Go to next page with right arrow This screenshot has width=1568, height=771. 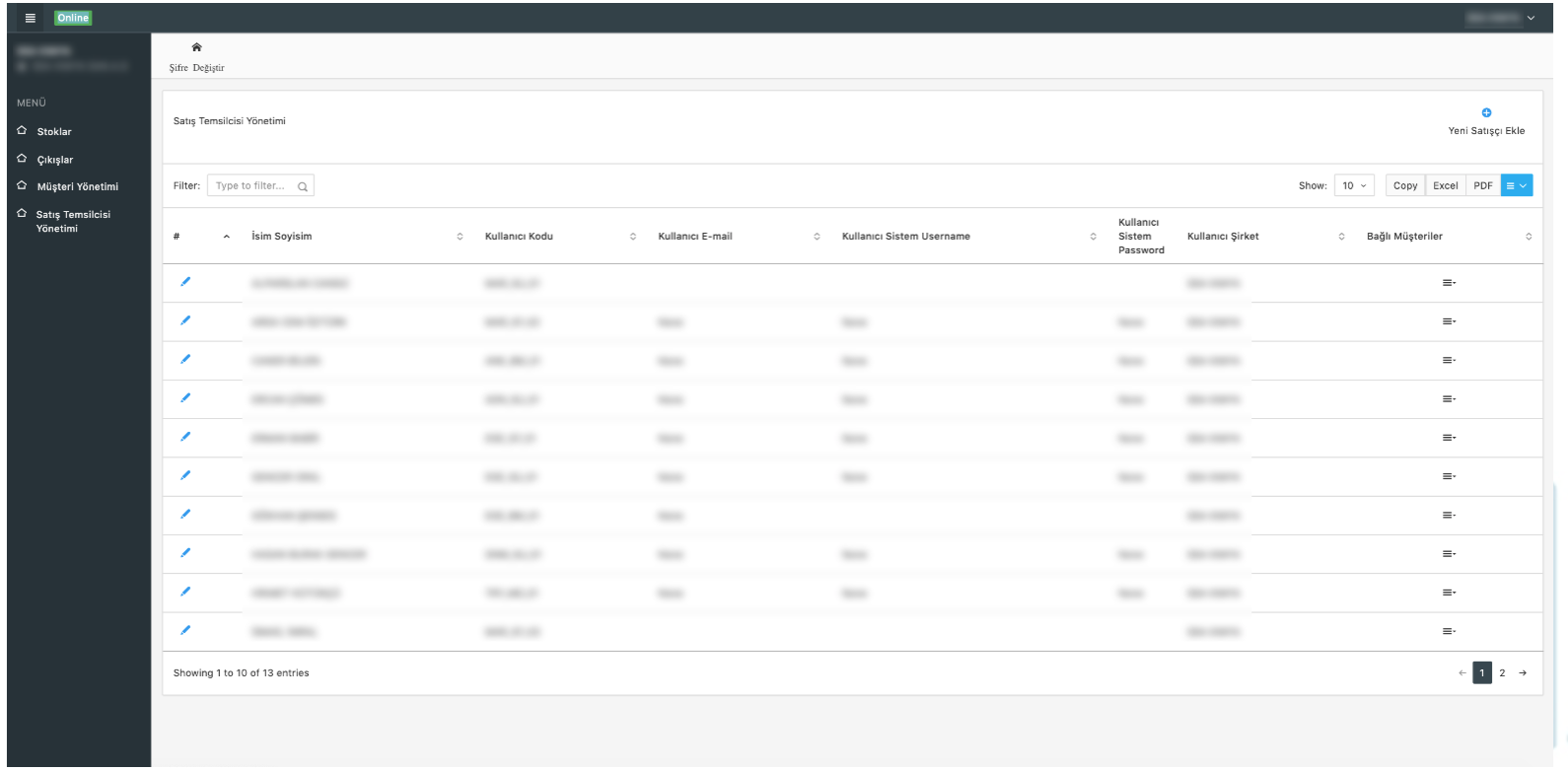click(x=1523, y=673)
